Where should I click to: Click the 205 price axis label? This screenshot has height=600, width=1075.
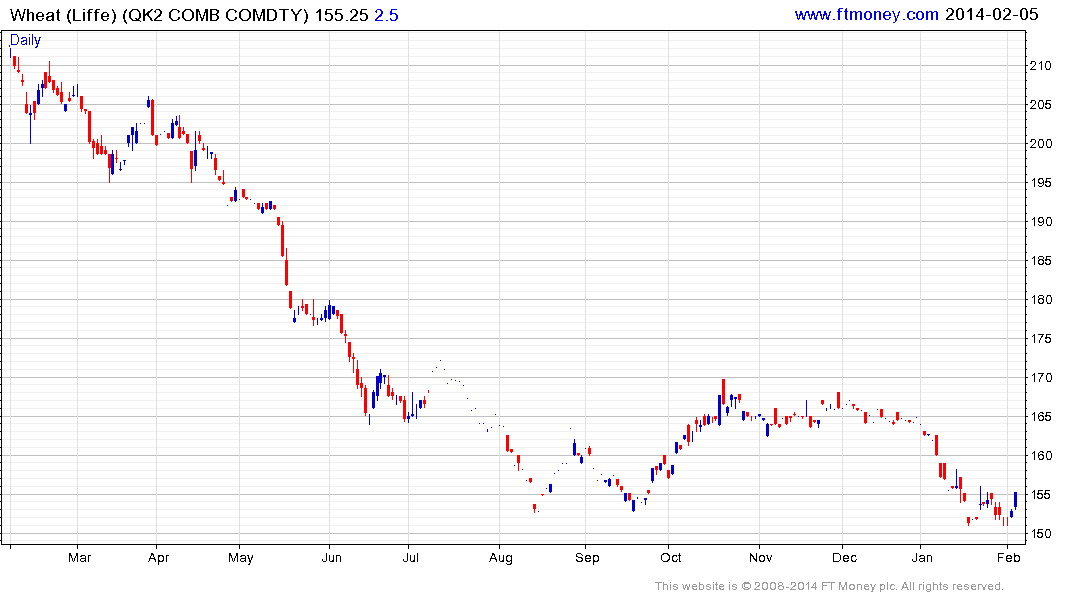coord(1040,105)
